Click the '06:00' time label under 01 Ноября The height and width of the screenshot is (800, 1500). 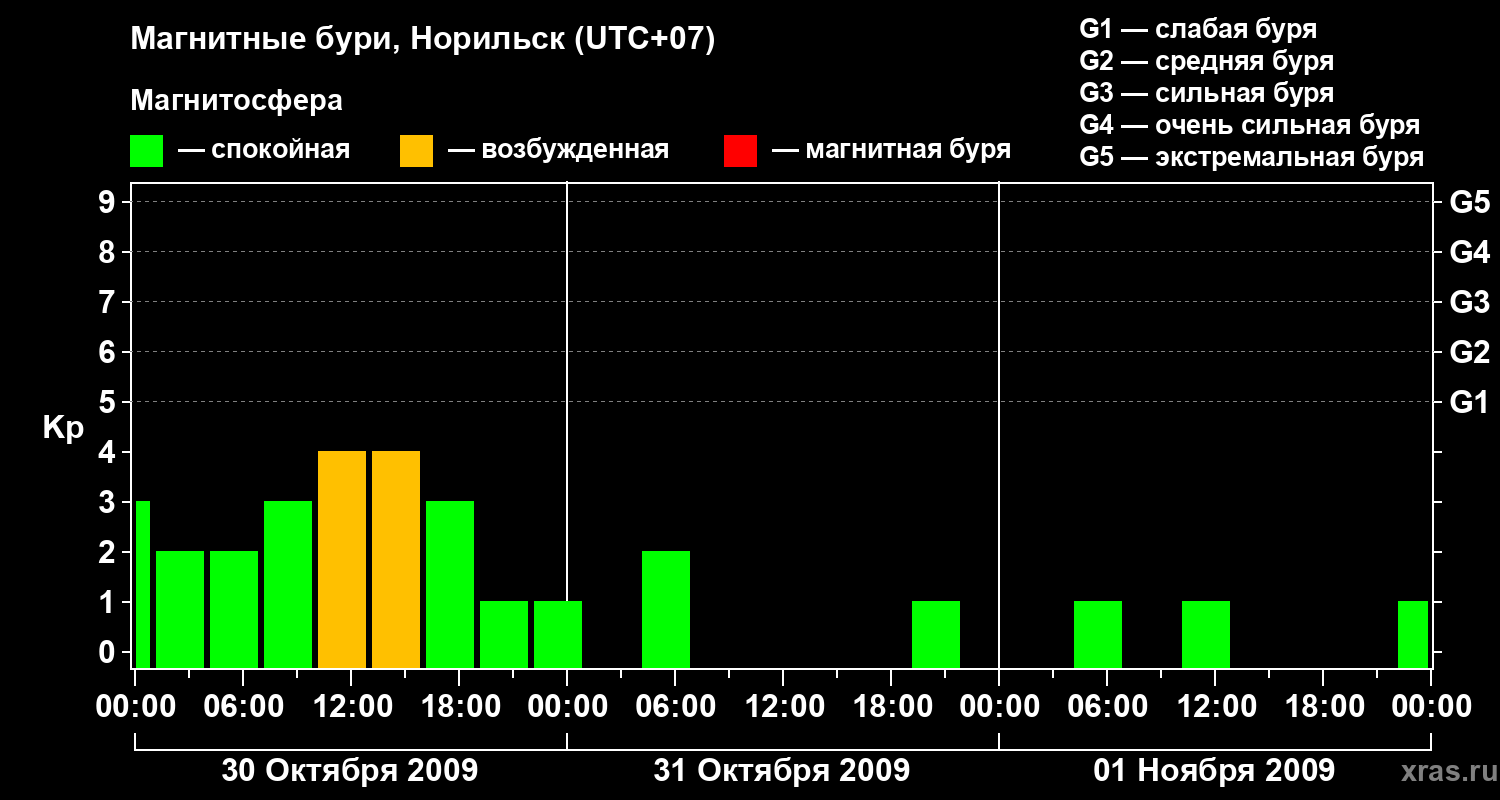pos(1107,706)
